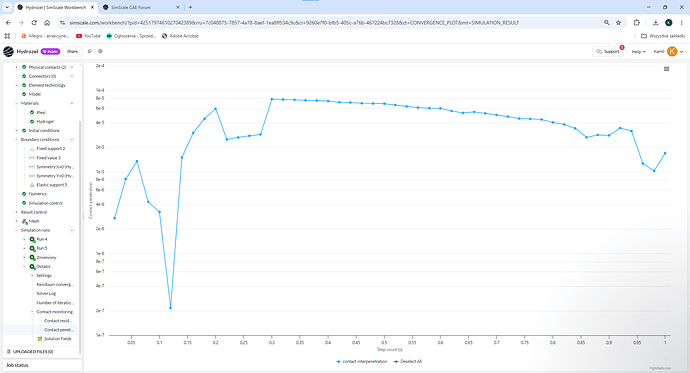The image size is (690, 373).
Task: Expand the Zmieniony run node
Action: [24, 257]
